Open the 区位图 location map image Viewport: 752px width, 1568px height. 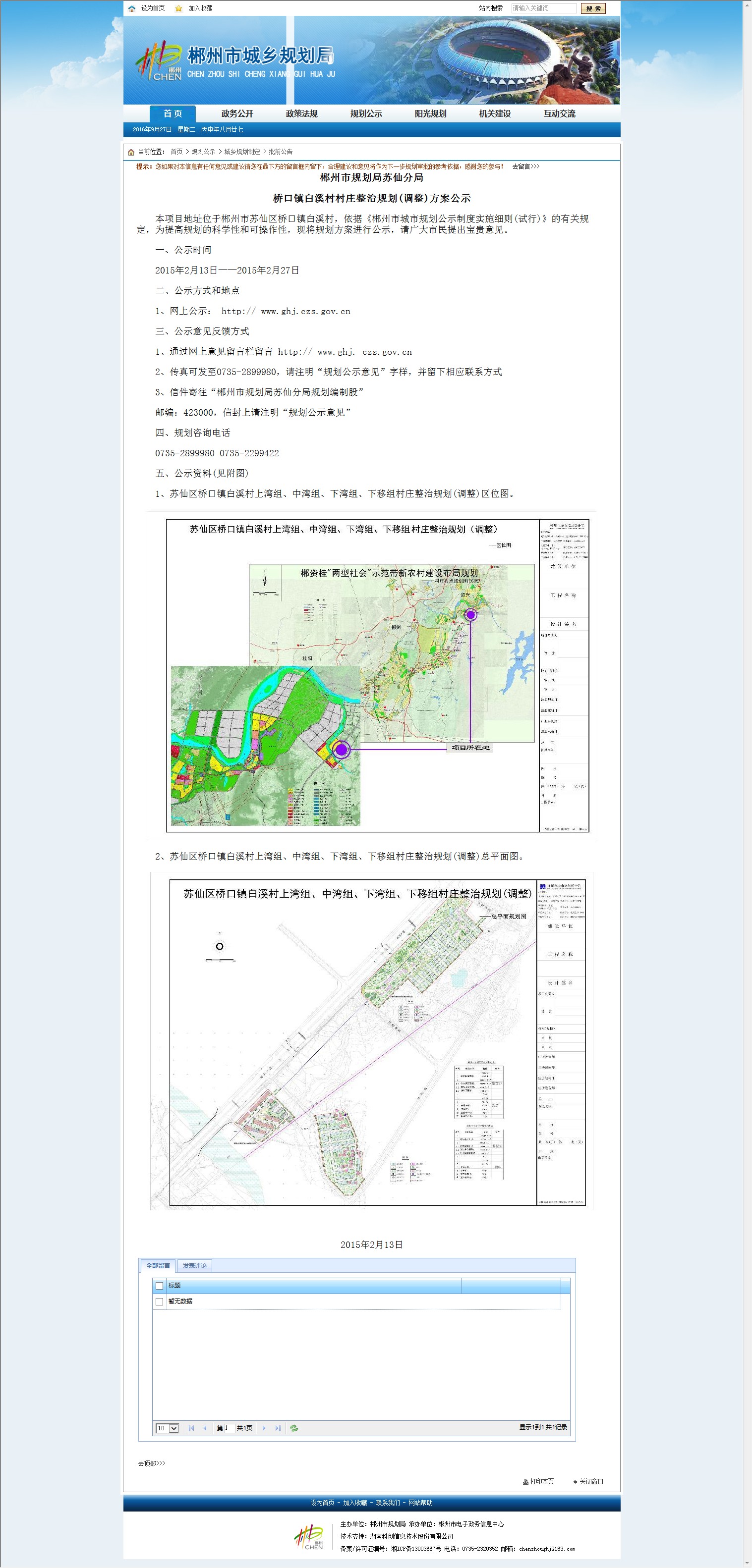(378, 676)
